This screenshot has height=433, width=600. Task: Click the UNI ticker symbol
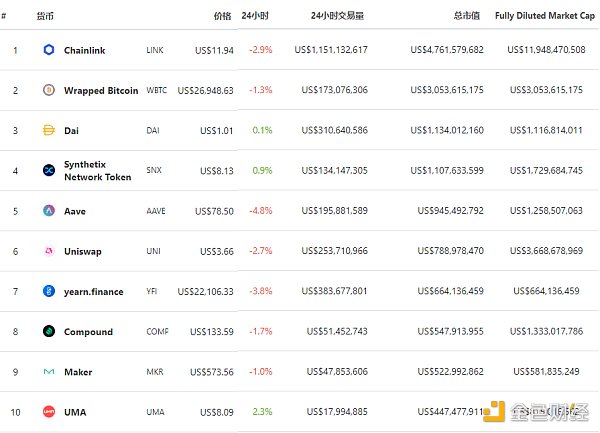coord(153,251)
